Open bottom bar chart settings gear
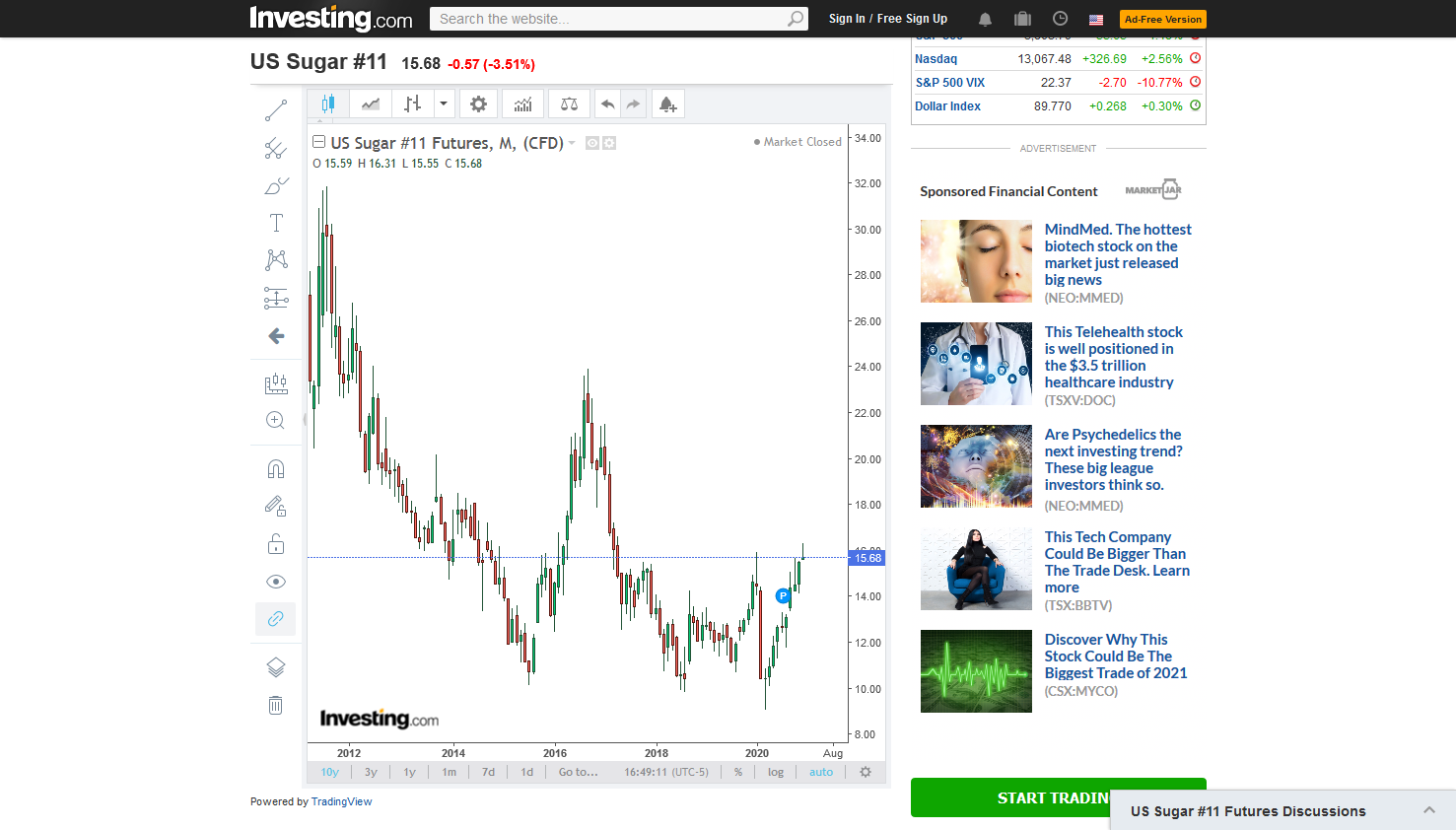 coord(866,772)
